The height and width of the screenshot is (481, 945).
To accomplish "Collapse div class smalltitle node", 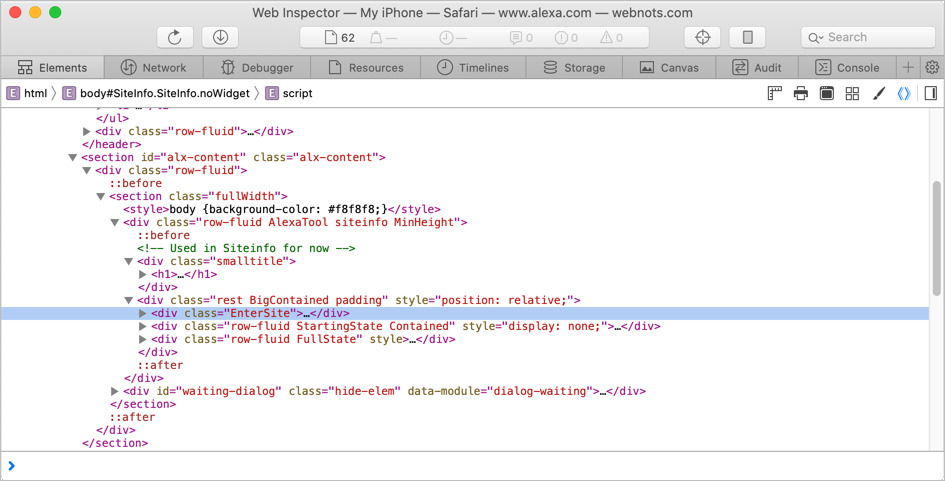I will pyautogui.click(x=128, y=262).
